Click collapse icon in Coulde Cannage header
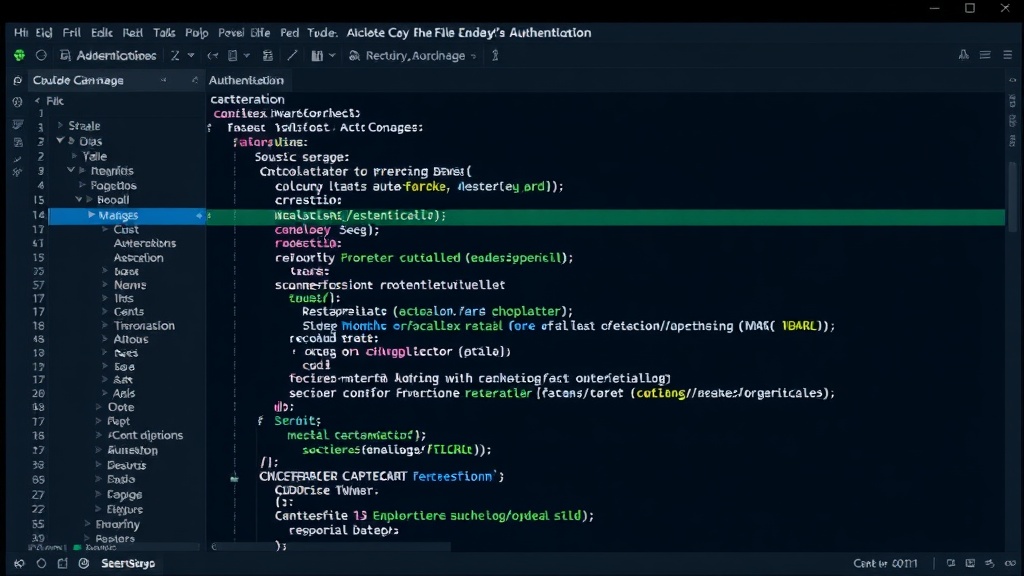This screenshot has height=576, width=1024. 163,80
